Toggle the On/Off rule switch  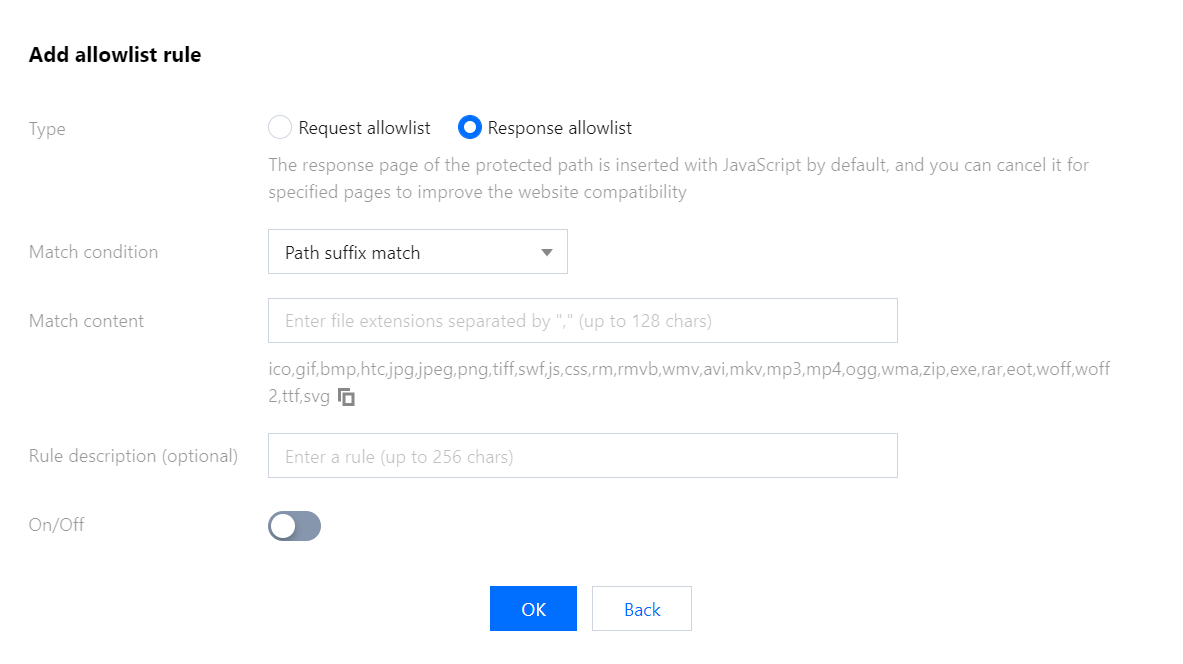click(294, 526)
